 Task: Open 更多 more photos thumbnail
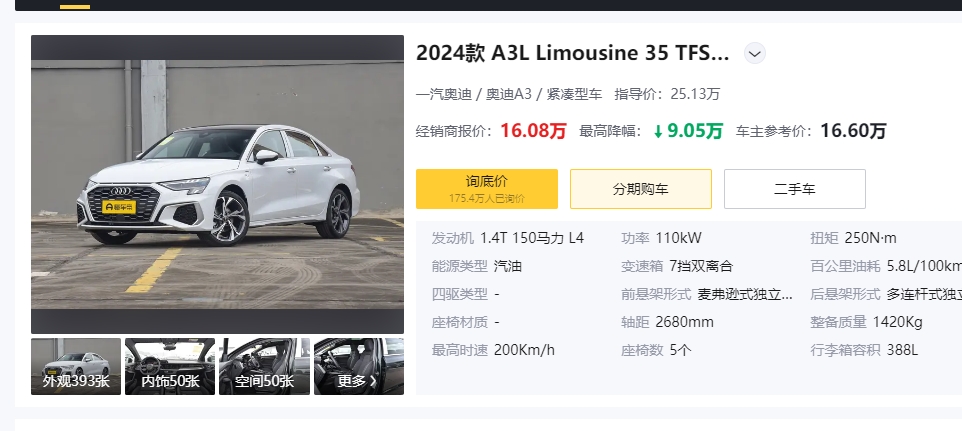[x=359, y=367]
